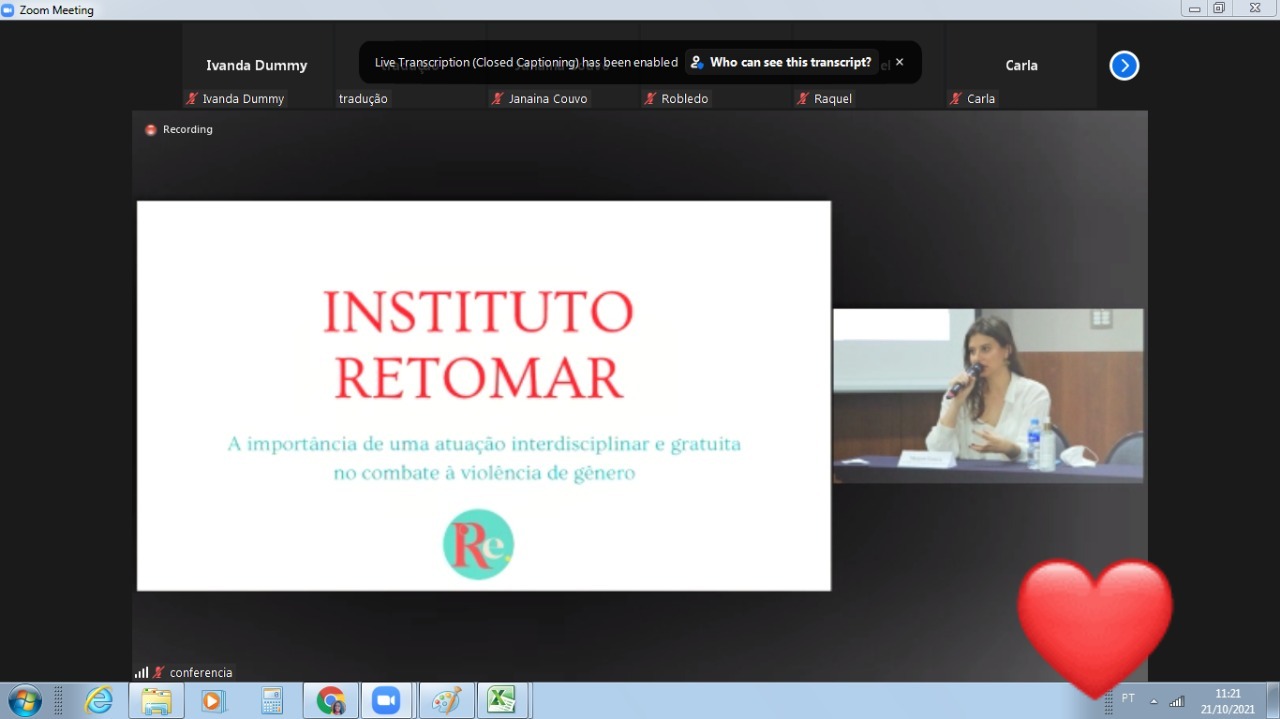The image size is (1280, 719).
Task: Close the Zoom Meeting window
Action: [x=1254, y=9]
